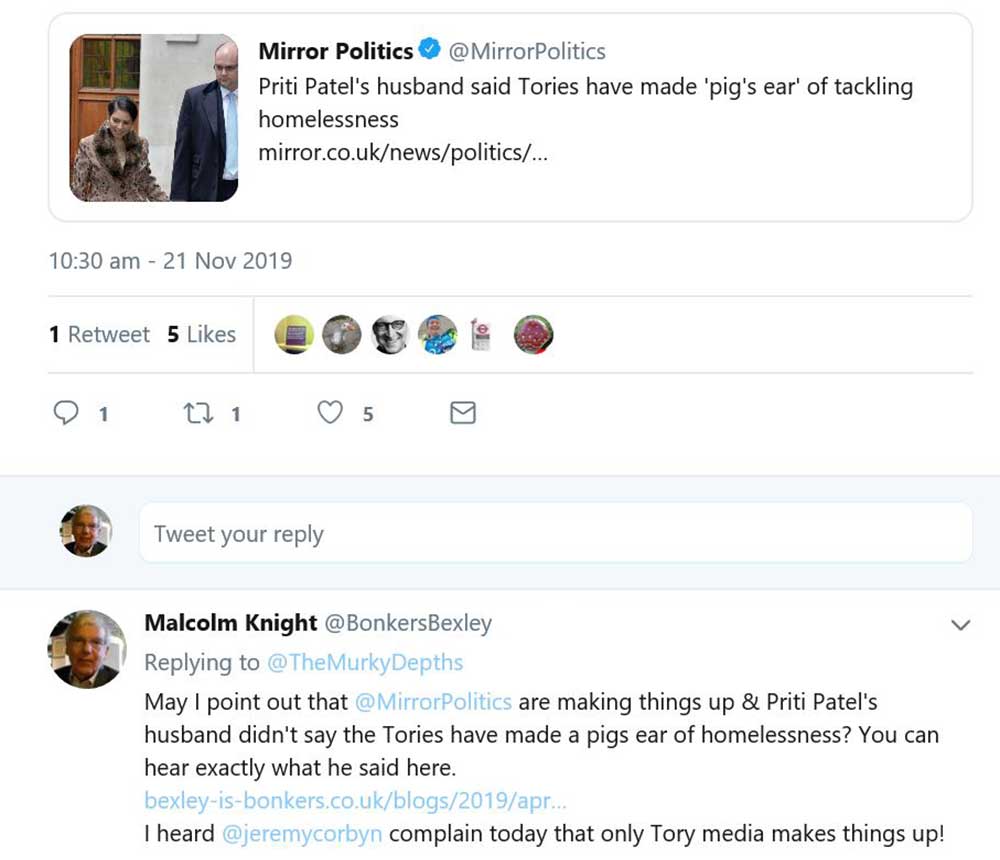This screenshot has width=1000, height=860.
Task: View who retweeted by clicking 1 Retweet
Action: [98, 334]
